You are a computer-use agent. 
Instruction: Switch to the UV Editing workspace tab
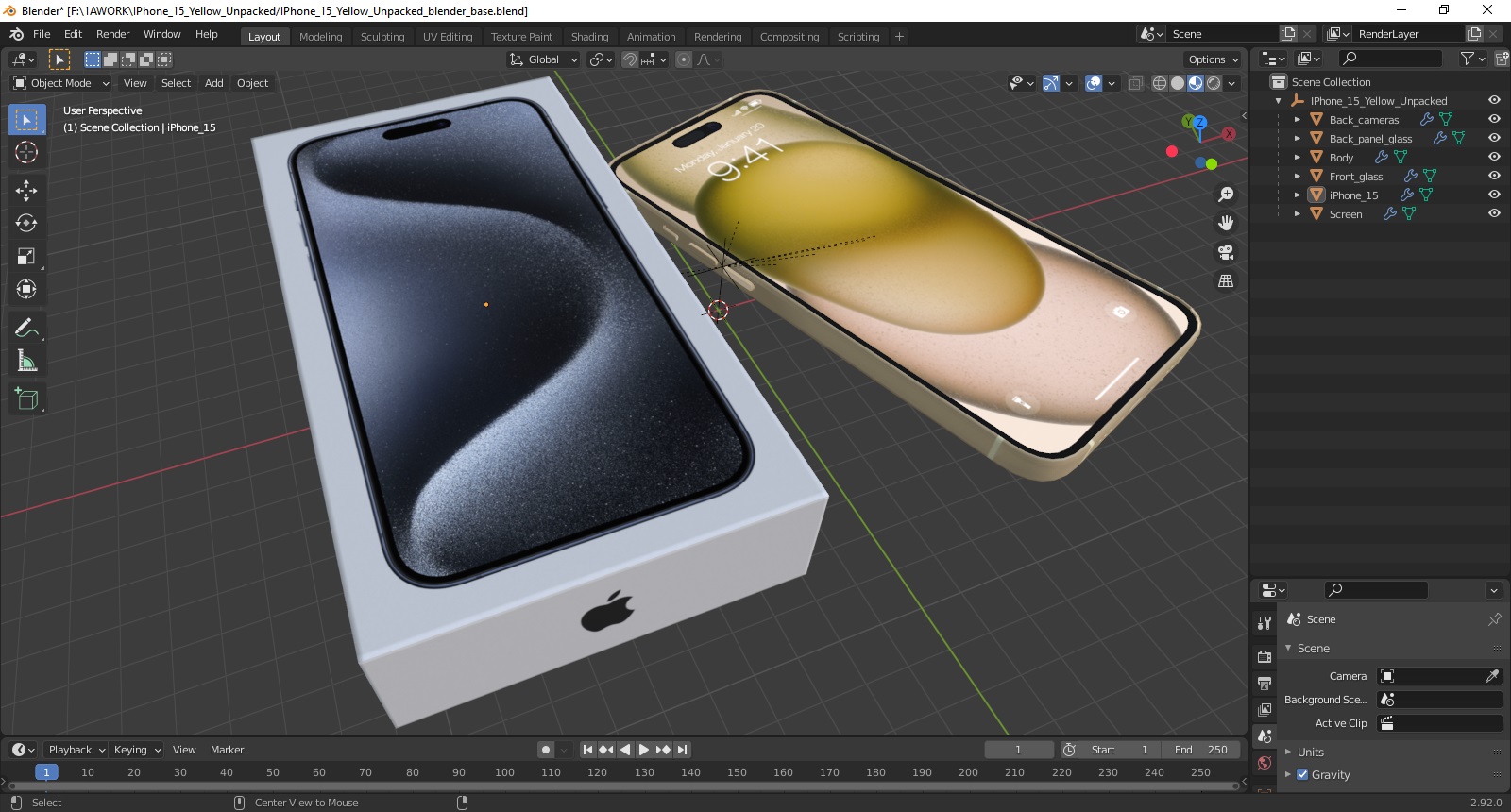[x=448, y=37]
